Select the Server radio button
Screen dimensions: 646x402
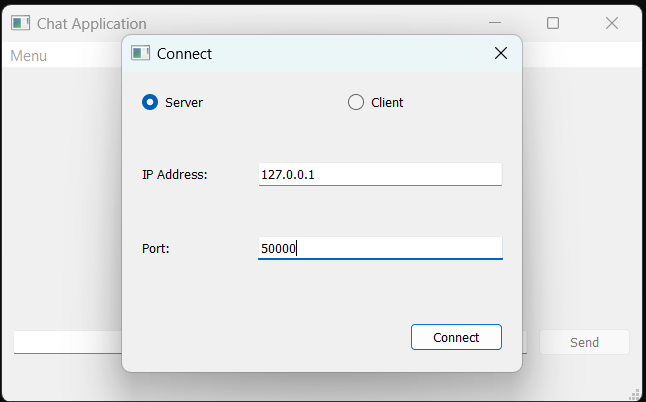[150, 102]
